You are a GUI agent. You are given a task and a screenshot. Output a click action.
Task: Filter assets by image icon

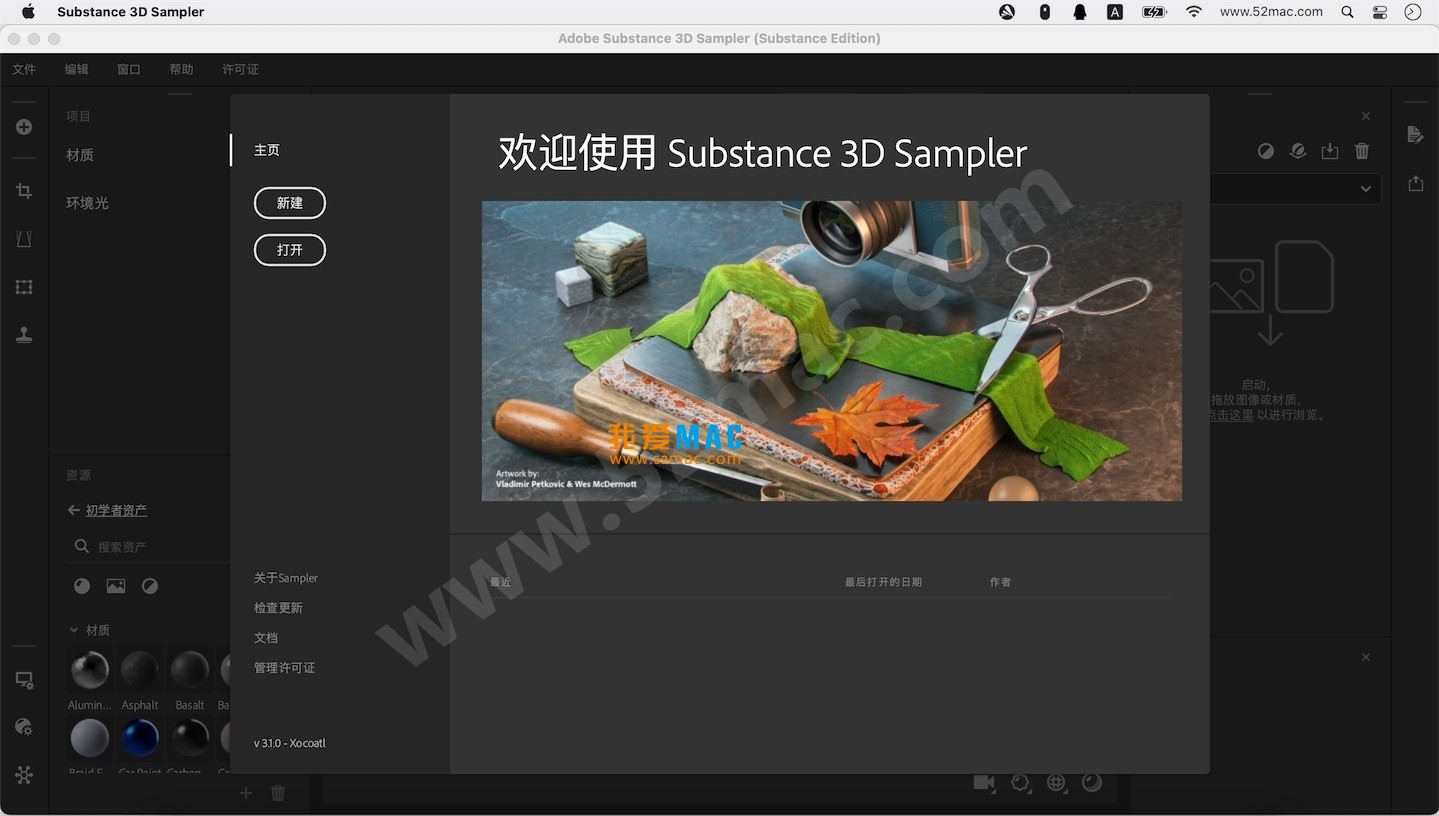[116, 586]
